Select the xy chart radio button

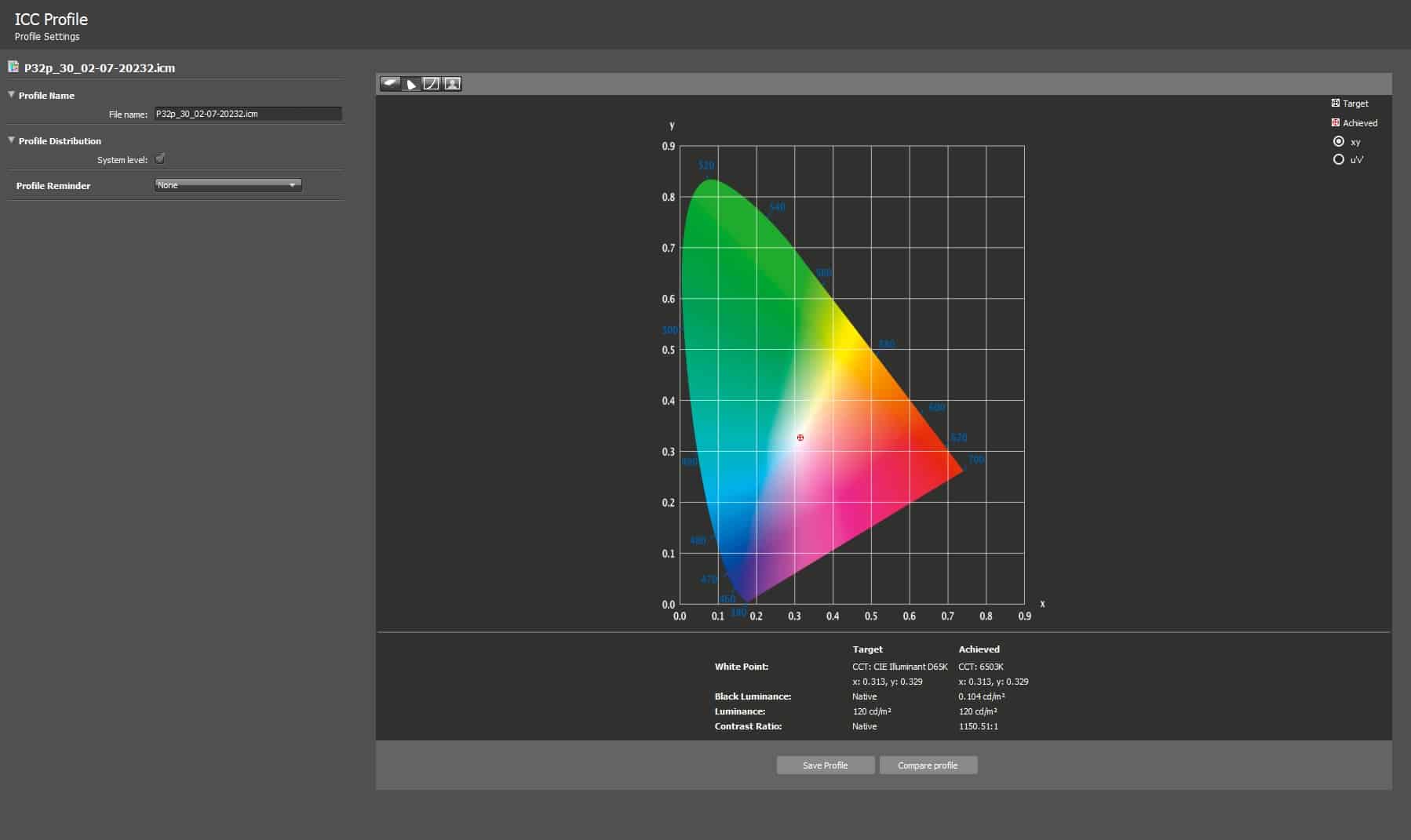point(1339,142)
